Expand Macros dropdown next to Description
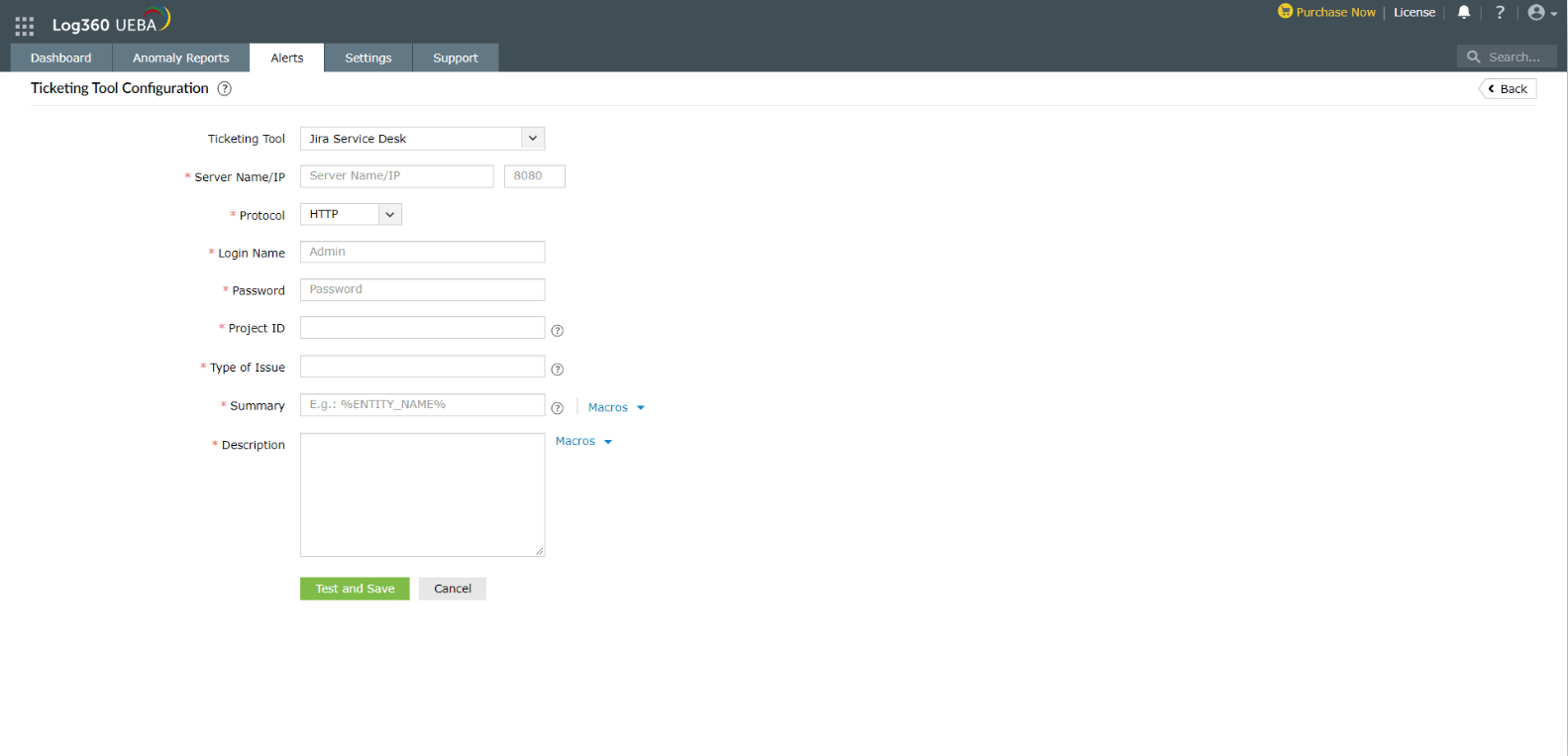The width and height of the screenshot is (1568, 756). 583,441
